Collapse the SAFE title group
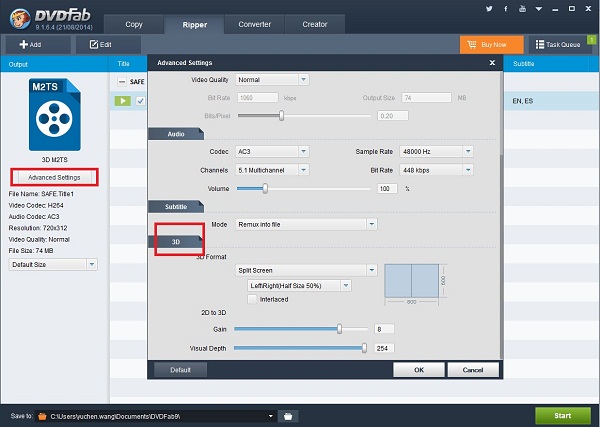Screen dimensions: 600x427 pos(122,81)
